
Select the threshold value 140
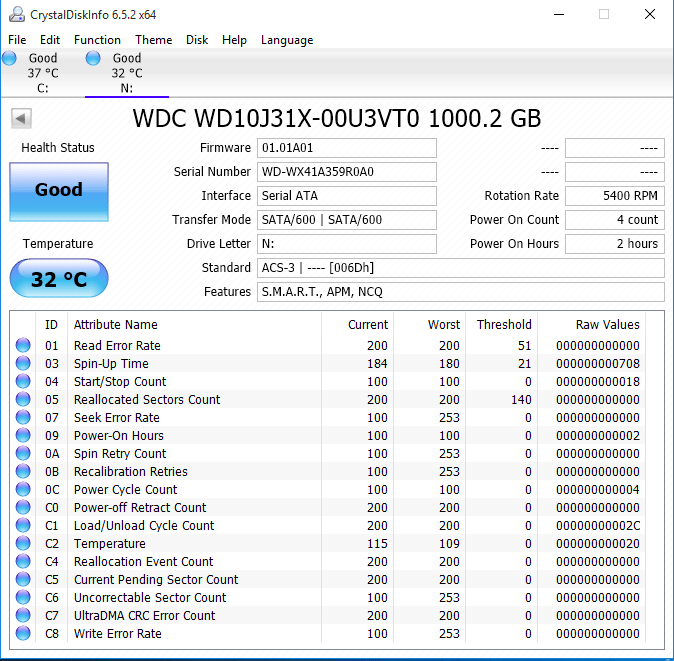click(x=521, y=400)
